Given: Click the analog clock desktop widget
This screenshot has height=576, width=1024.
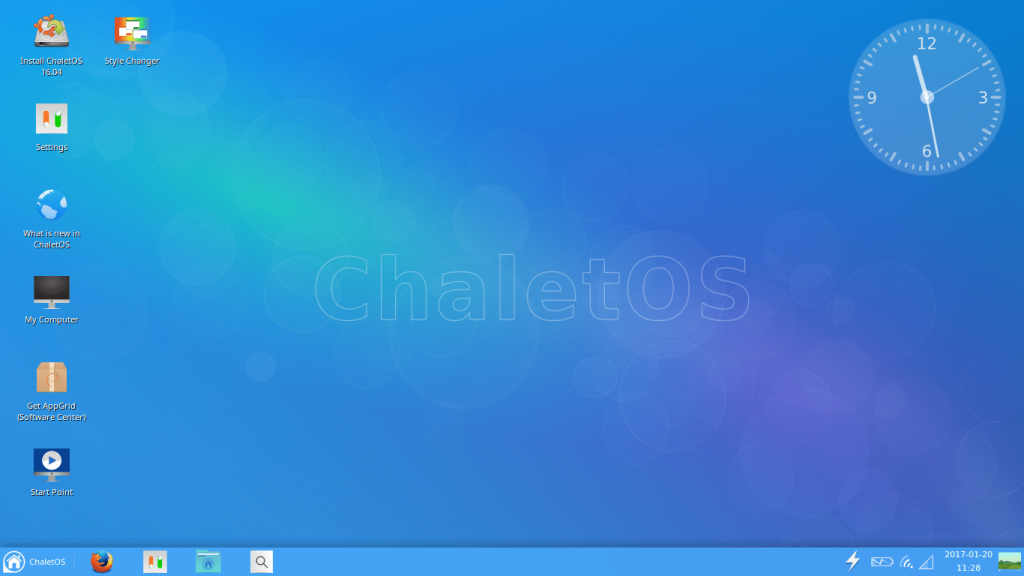Looking at the screenshot, I should (x=927, y=97).
